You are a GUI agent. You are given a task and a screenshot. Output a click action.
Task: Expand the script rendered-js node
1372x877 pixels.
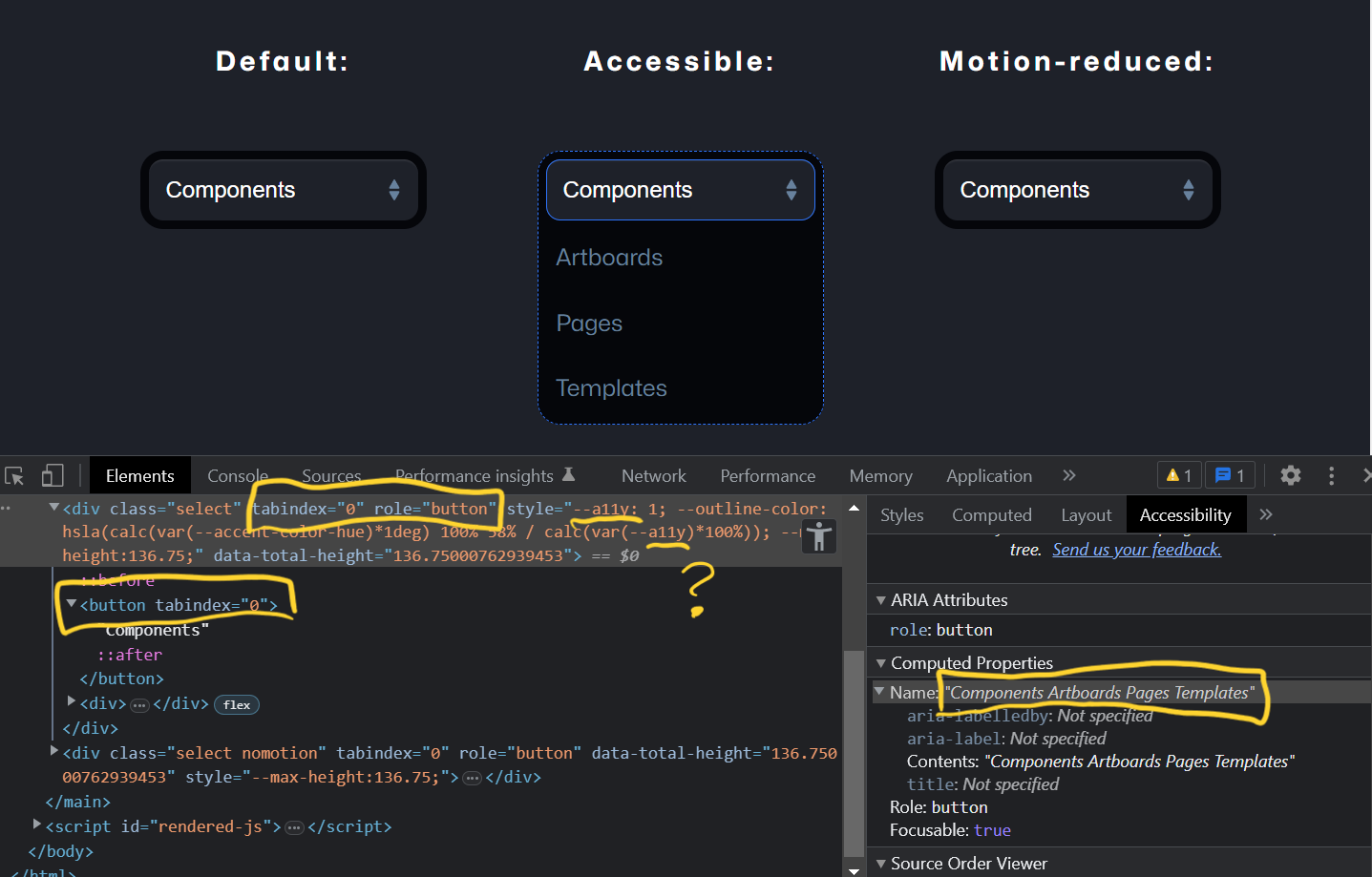click(37, 825)
